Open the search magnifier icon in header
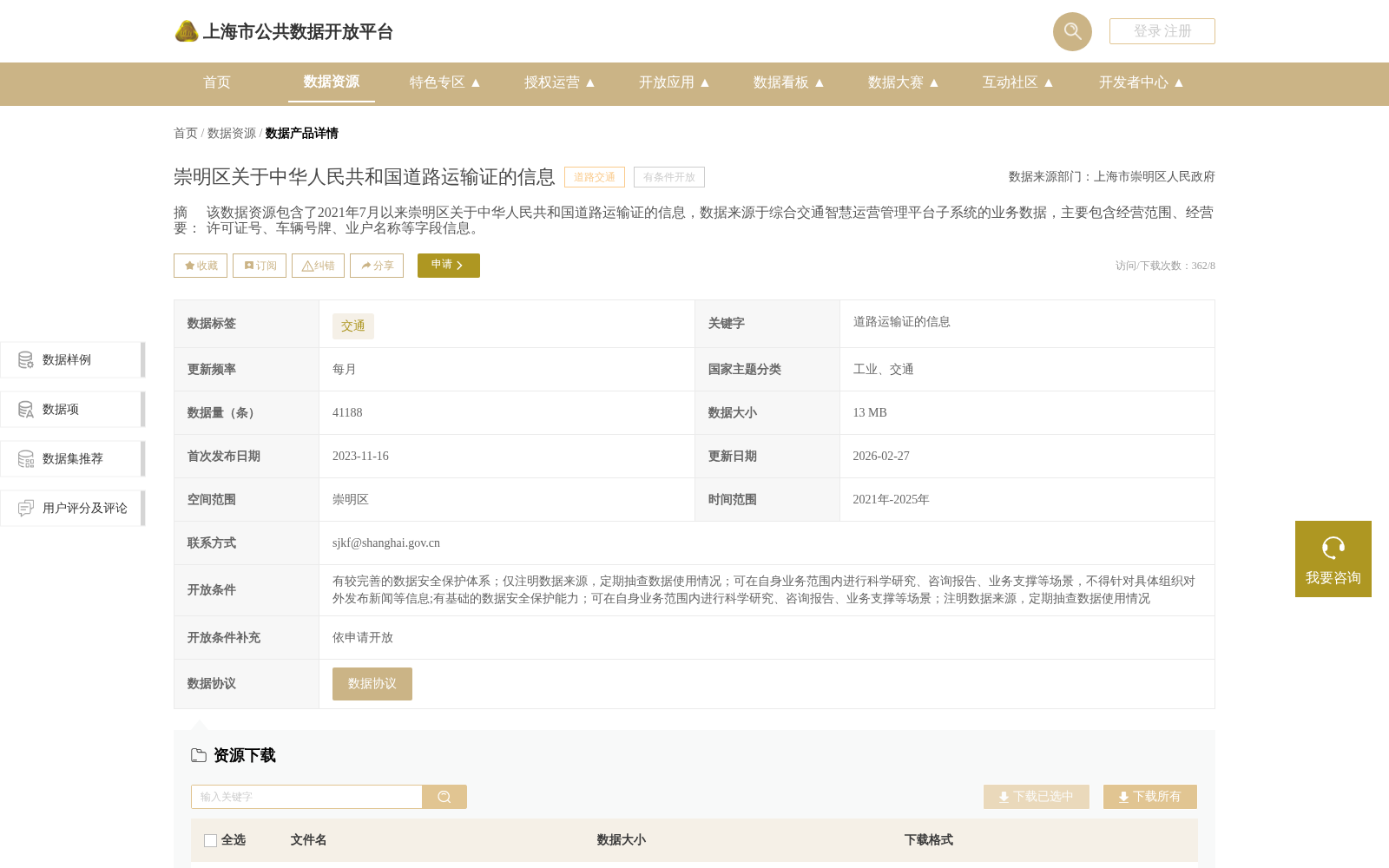This screenshot has width=1389, height=868. (x=1072, y=31)
